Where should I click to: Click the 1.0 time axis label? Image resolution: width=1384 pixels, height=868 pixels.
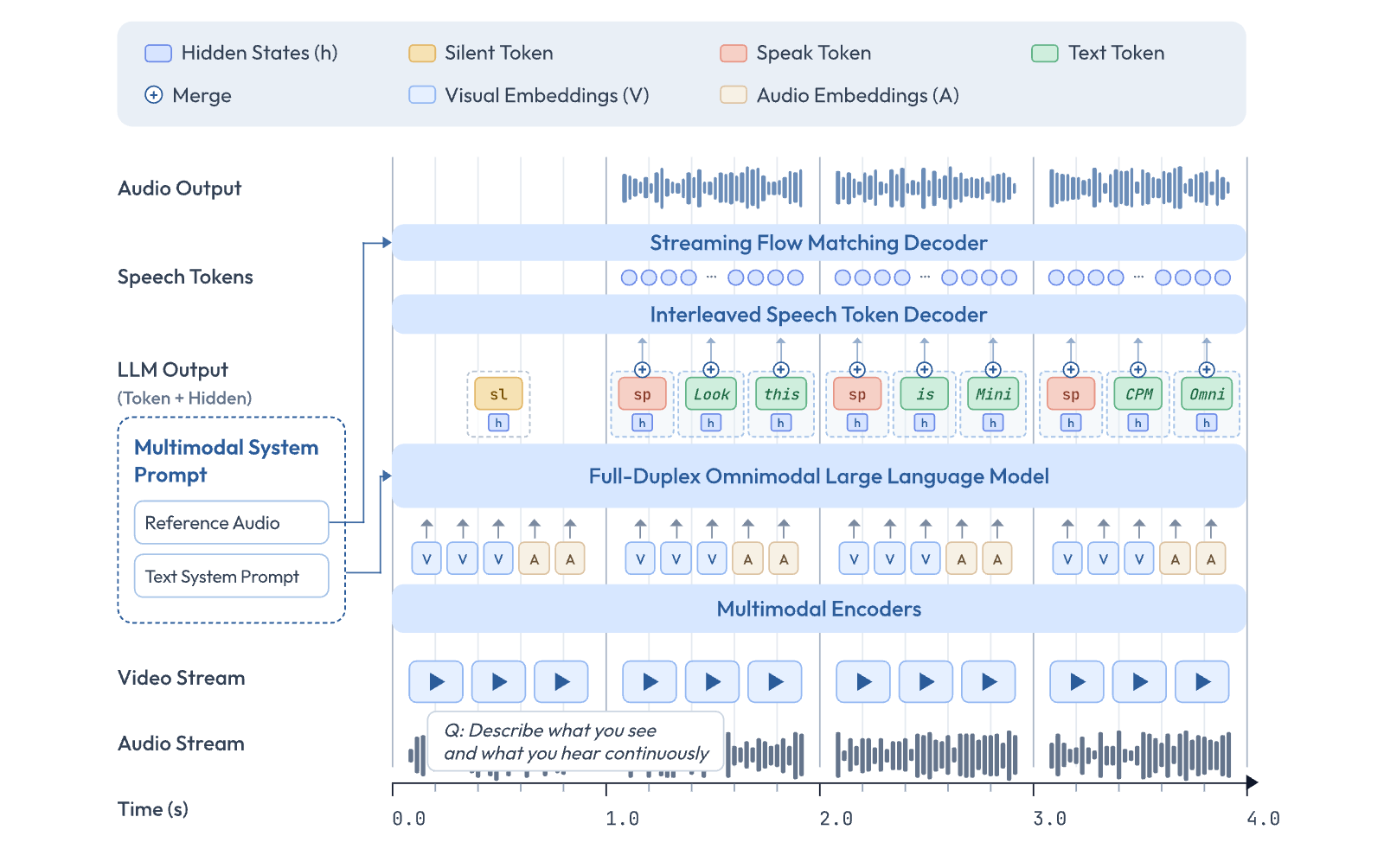622,819
